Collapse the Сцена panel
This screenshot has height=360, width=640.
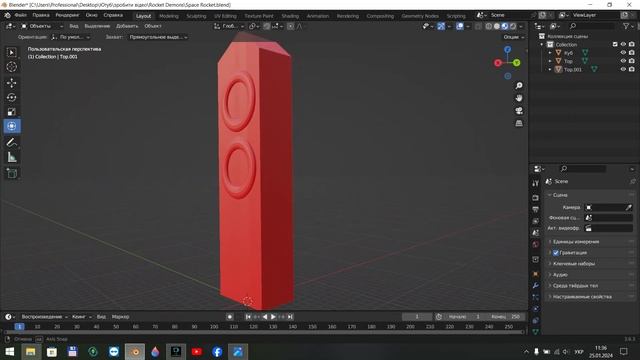591,195
